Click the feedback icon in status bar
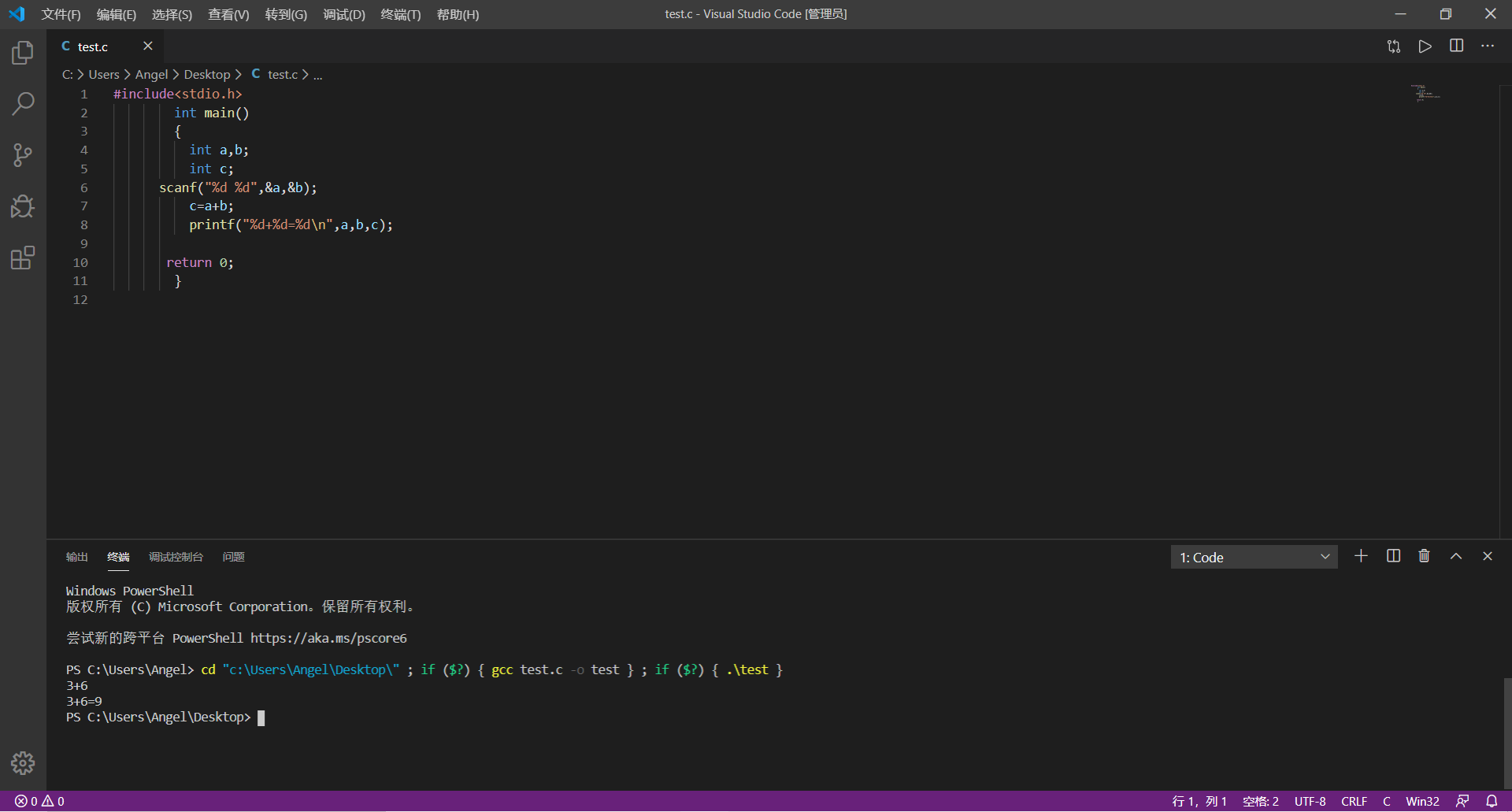1512x812 pixels. coord(1462,801)
